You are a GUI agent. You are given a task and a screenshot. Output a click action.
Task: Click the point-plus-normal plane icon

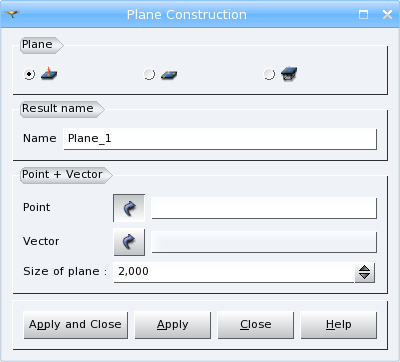coord(49,74)
